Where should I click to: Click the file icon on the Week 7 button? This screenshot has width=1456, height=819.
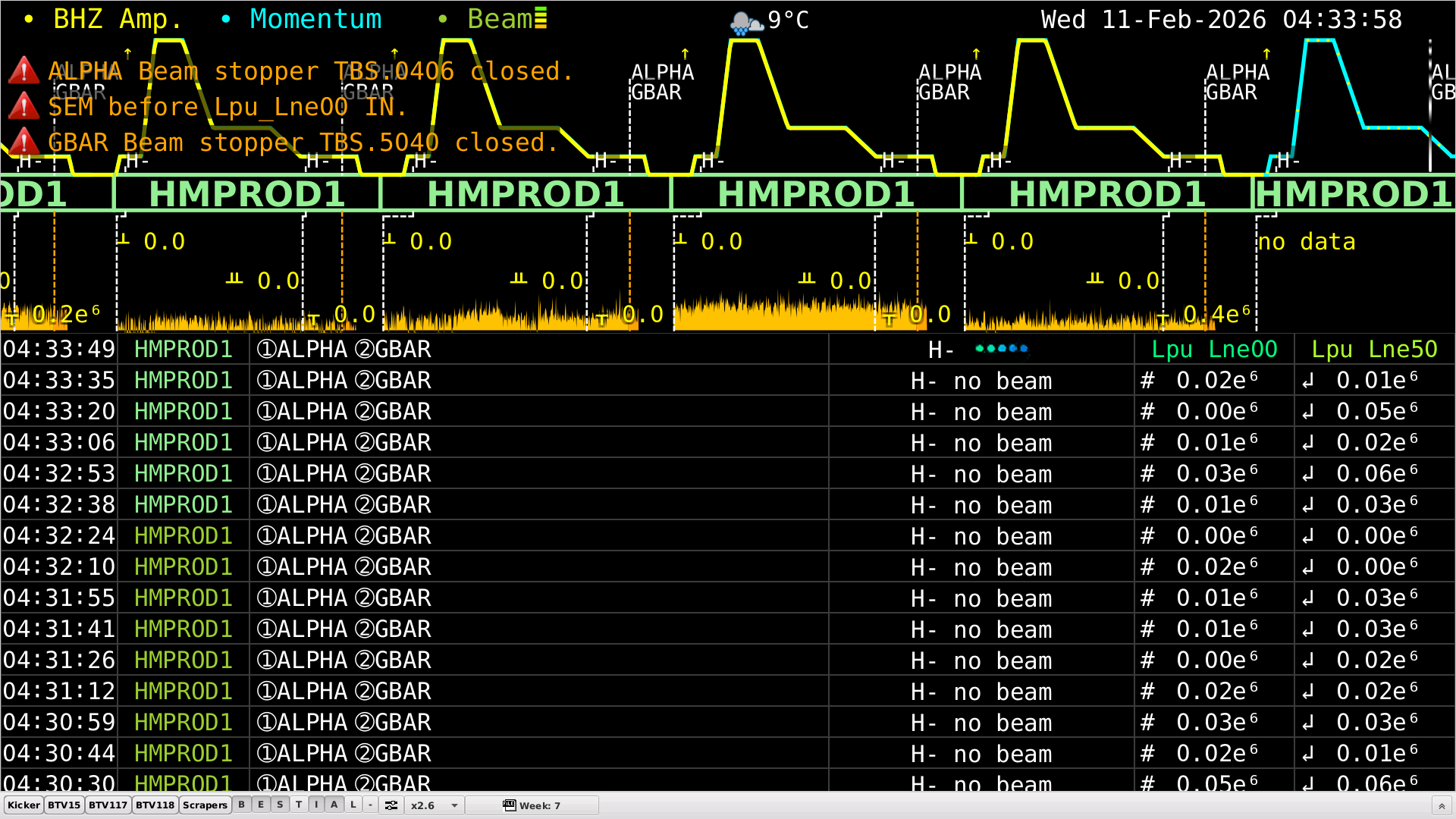point(509,805)
